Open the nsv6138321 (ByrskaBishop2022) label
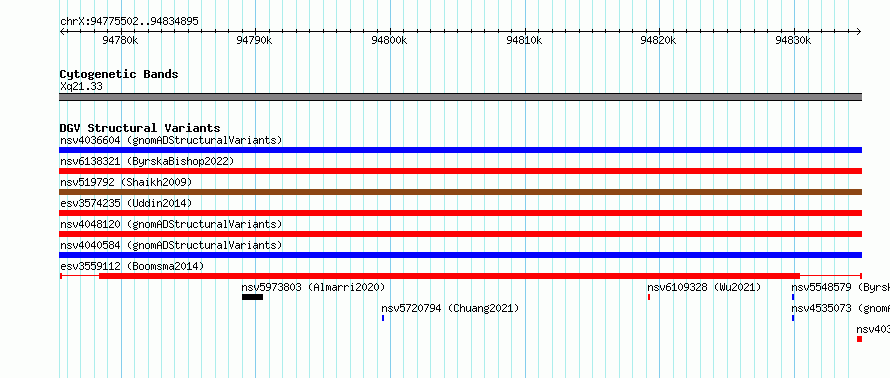The width and height of the screenshot is (890, 378). point(147,161)
